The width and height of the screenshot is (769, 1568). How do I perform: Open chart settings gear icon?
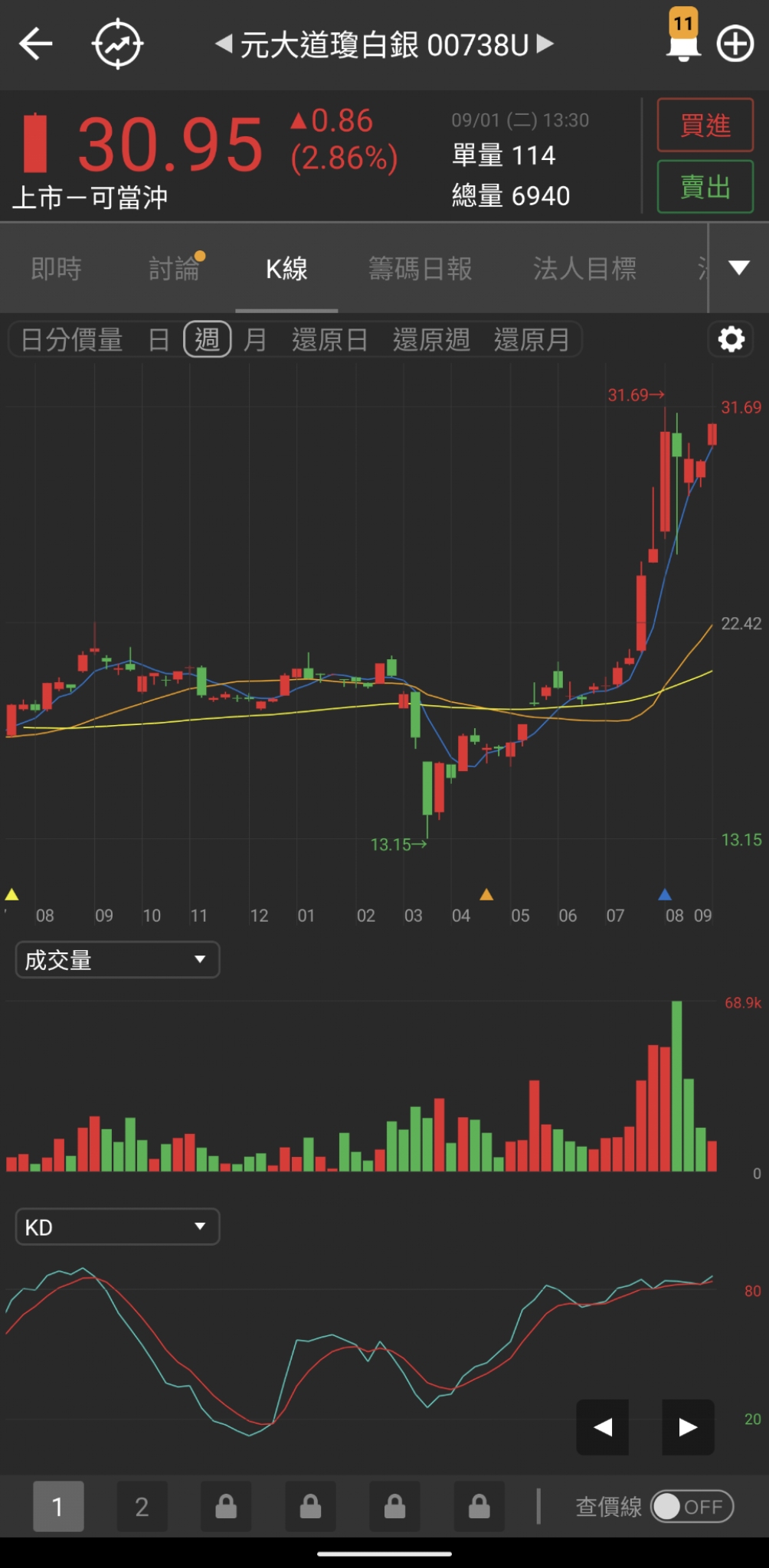(x=731, y=339)
